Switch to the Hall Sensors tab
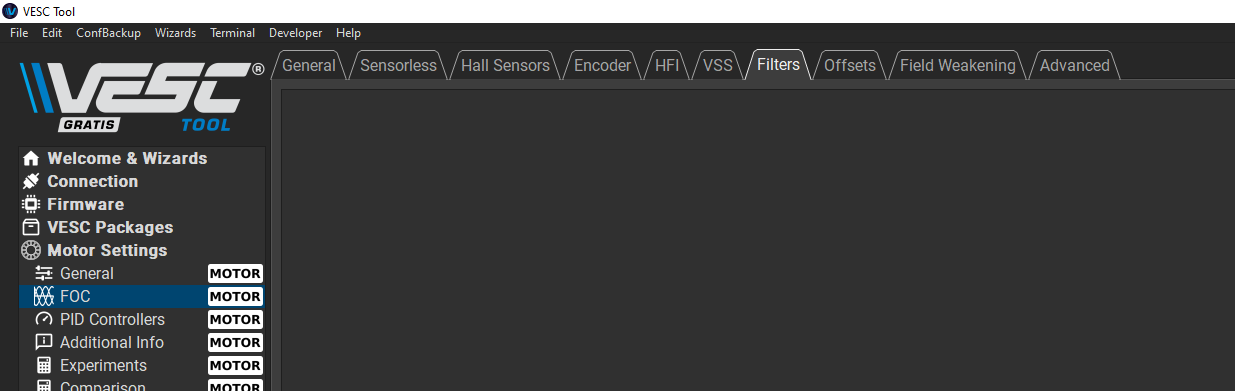 [505, 65]
